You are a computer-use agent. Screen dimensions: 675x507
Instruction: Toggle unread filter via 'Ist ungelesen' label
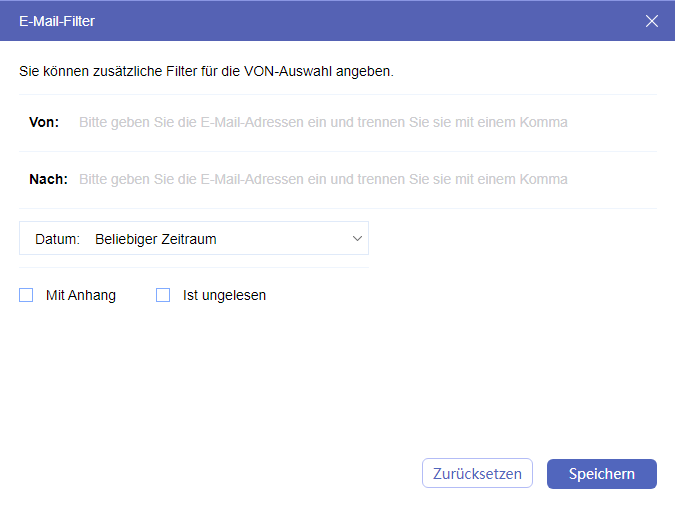tap(225, 295)
